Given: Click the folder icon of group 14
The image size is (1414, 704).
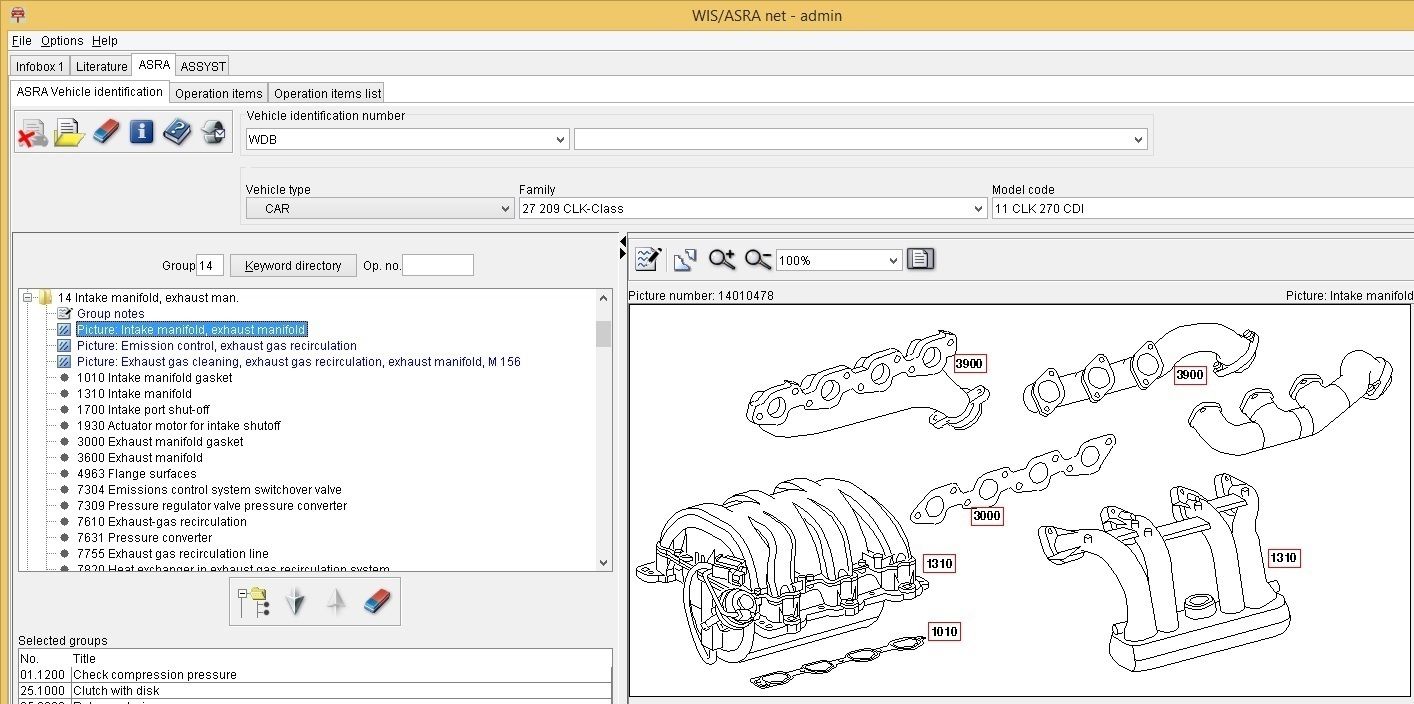Looking at the screenshot, I should pyautogui.click(x=46, y=297).
